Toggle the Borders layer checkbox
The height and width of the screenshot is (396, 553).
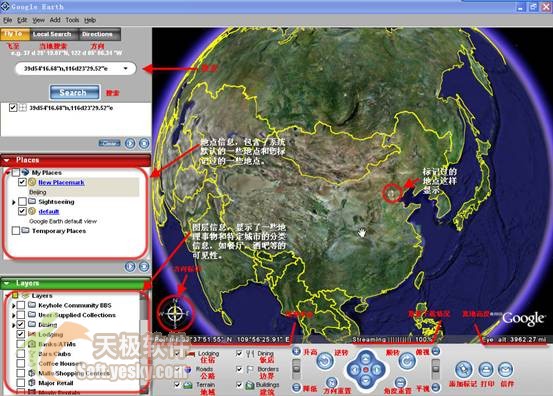coord(239,369)
